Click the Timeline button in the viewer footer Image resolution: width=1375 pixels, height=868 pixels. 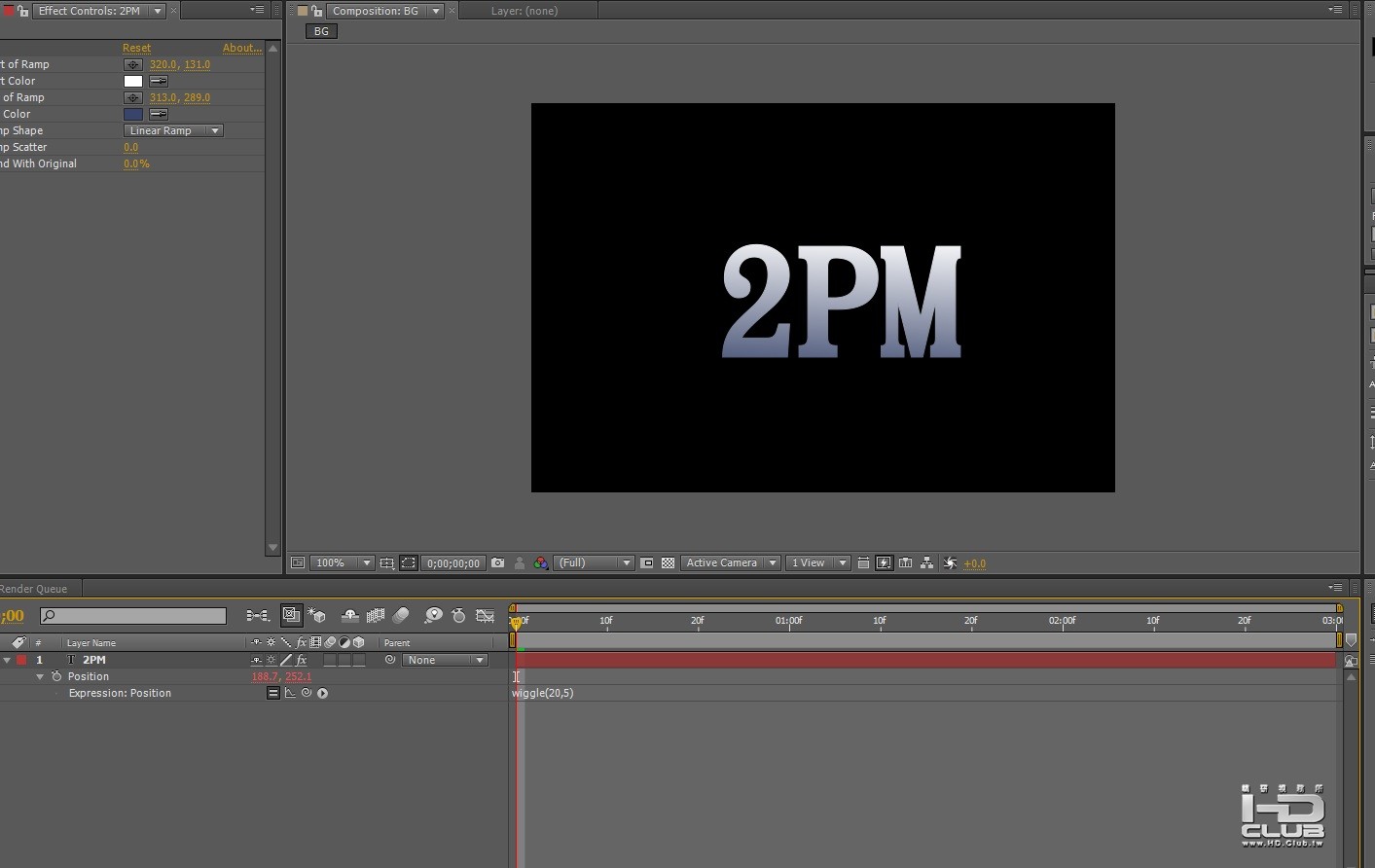pos(906,563)
